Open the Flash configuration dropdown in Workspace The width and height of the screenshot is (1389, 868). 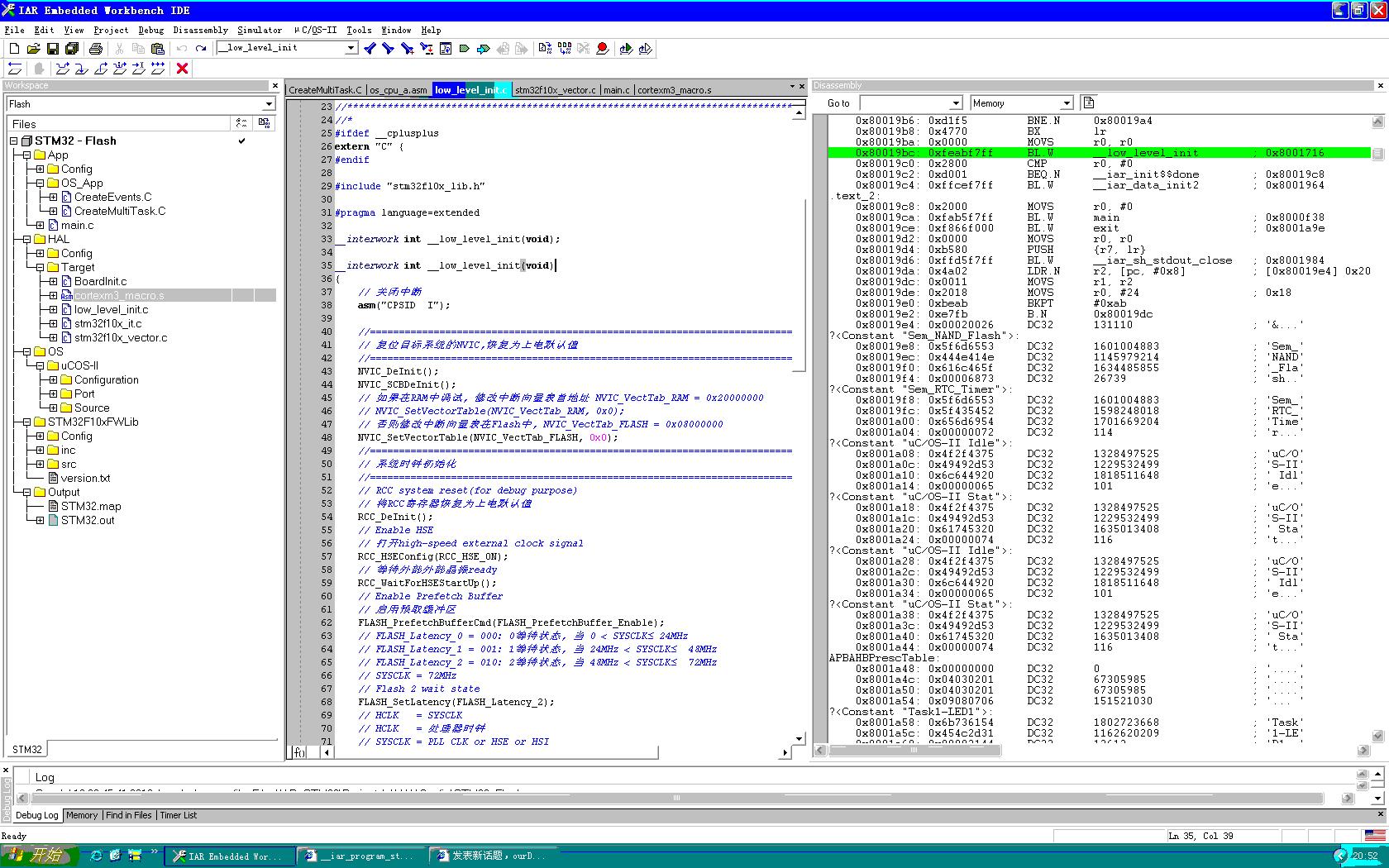click(x=269, y=104)
